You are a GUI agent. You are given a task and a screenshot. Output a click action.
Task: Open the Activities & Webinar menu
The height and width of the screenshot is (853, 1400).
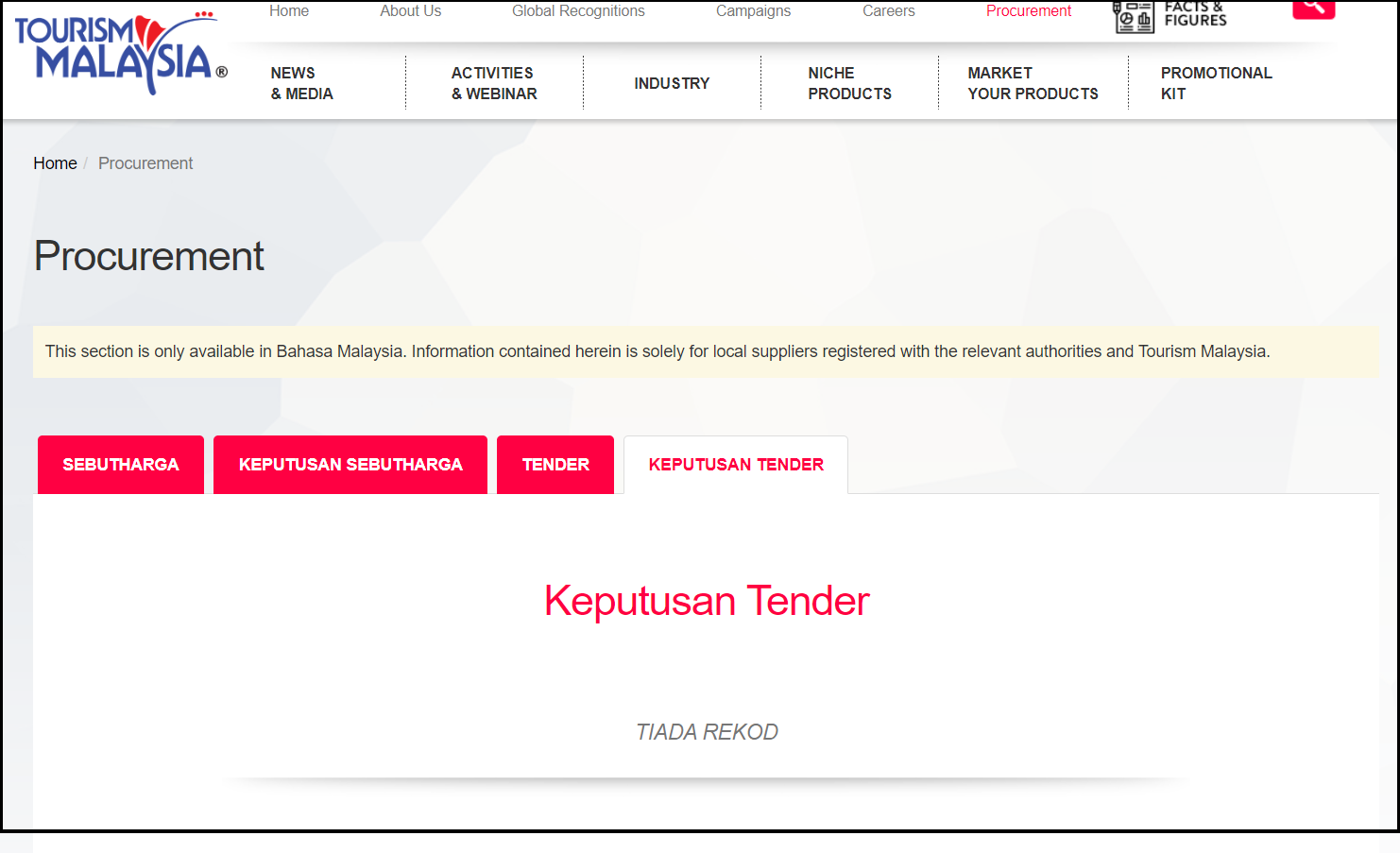pyautogui.click(x=494, y=83)
